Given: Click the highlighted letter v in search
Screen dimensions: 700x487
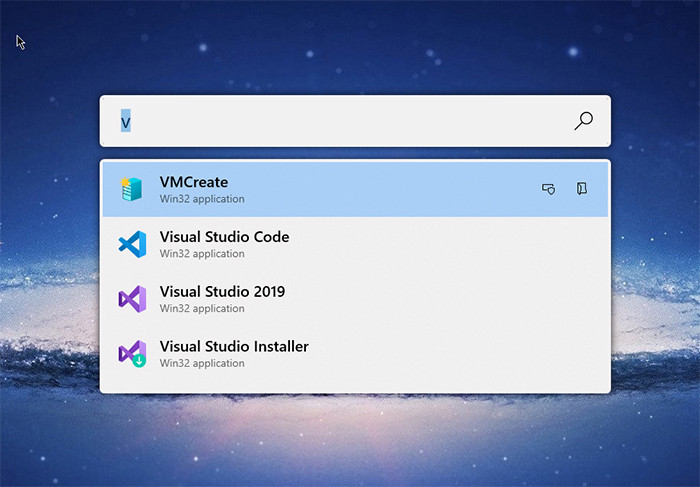Looking at the screenshot, I should tap(125, 121).
